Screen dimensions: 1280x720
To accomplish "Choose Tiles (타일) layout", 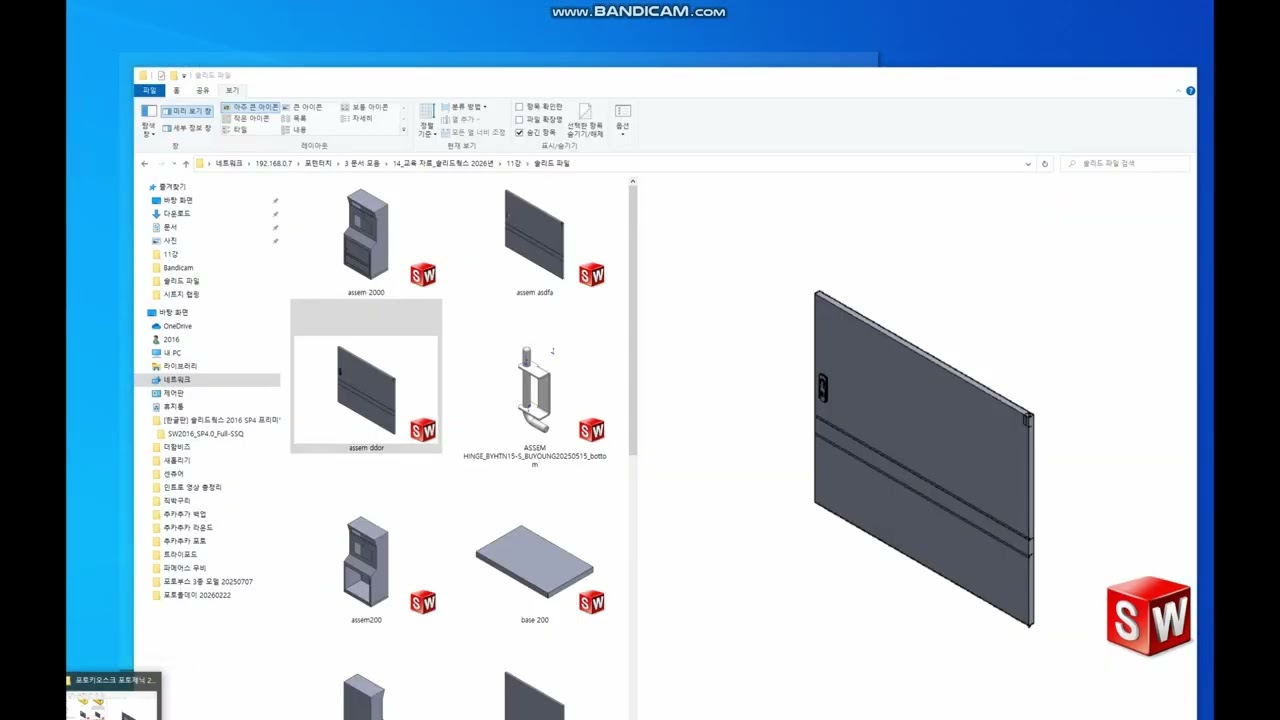I will [x=235, y=130].
